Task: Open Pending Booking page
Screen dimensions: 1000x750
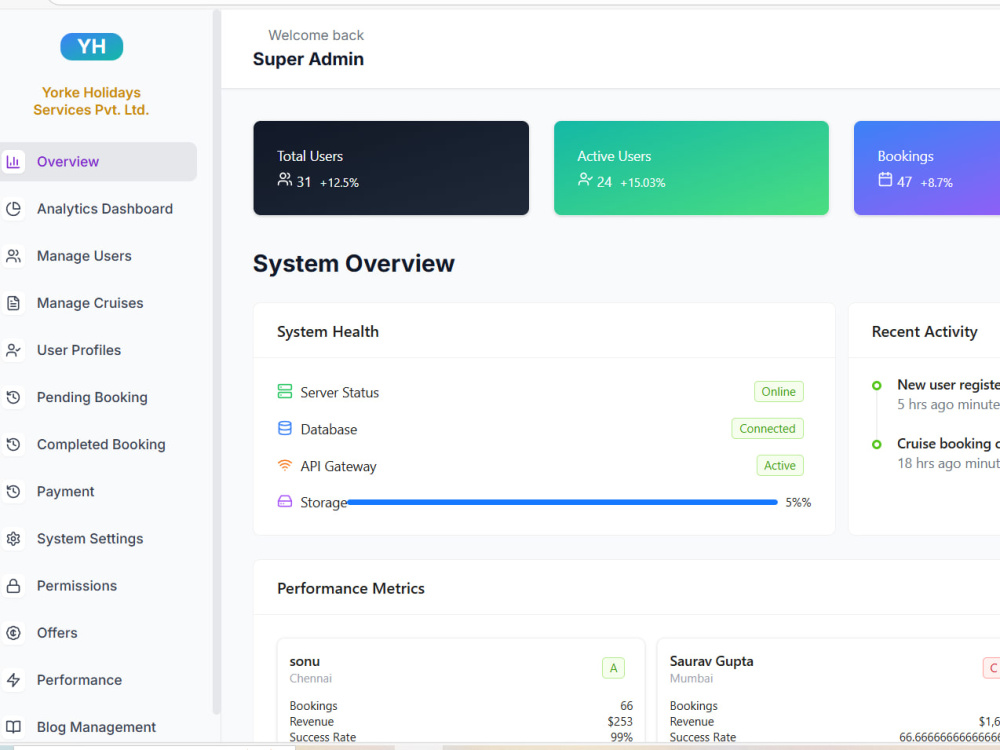Action: (98, 397)
